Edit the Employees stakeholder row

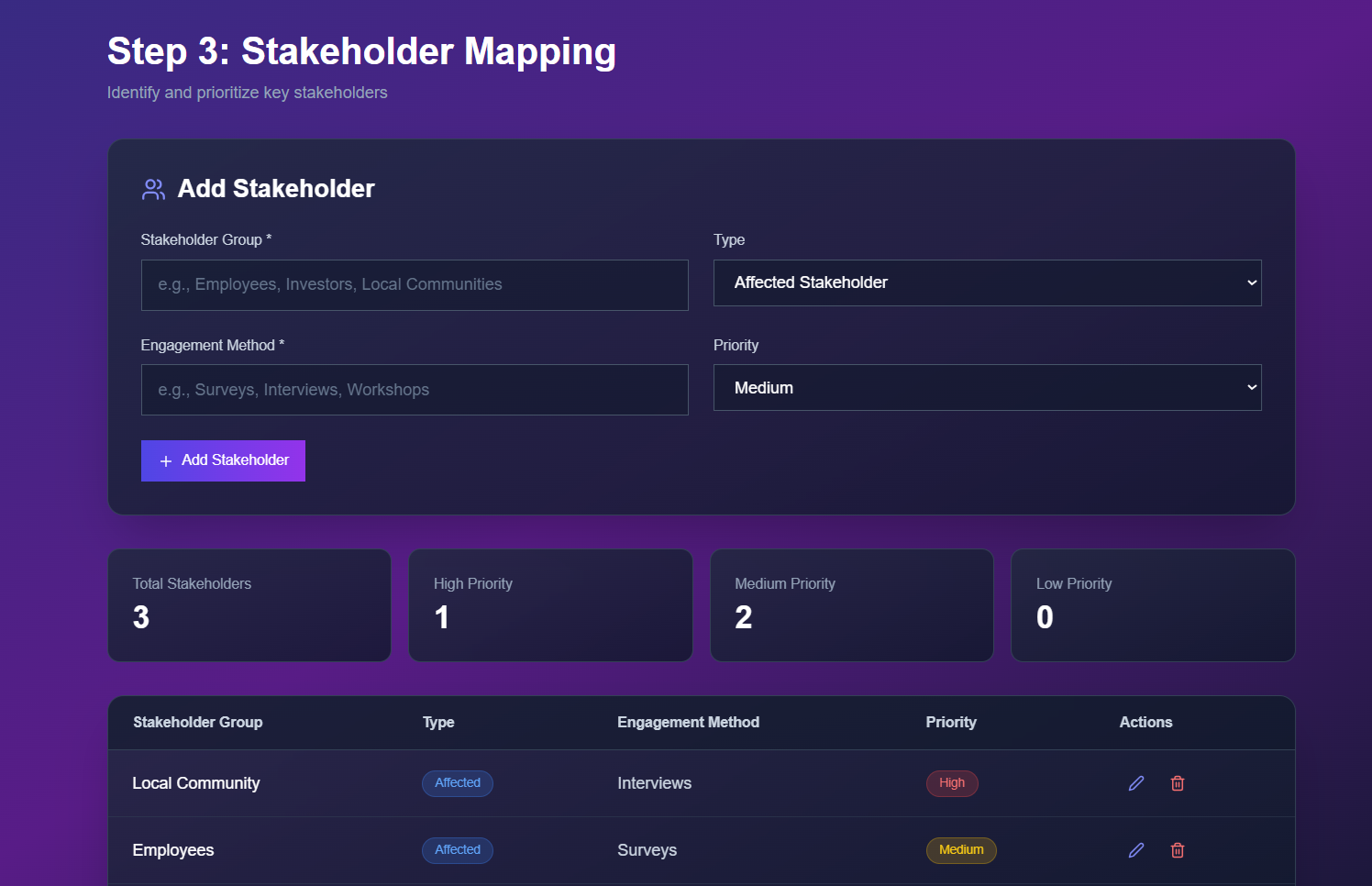point(1136,850)
